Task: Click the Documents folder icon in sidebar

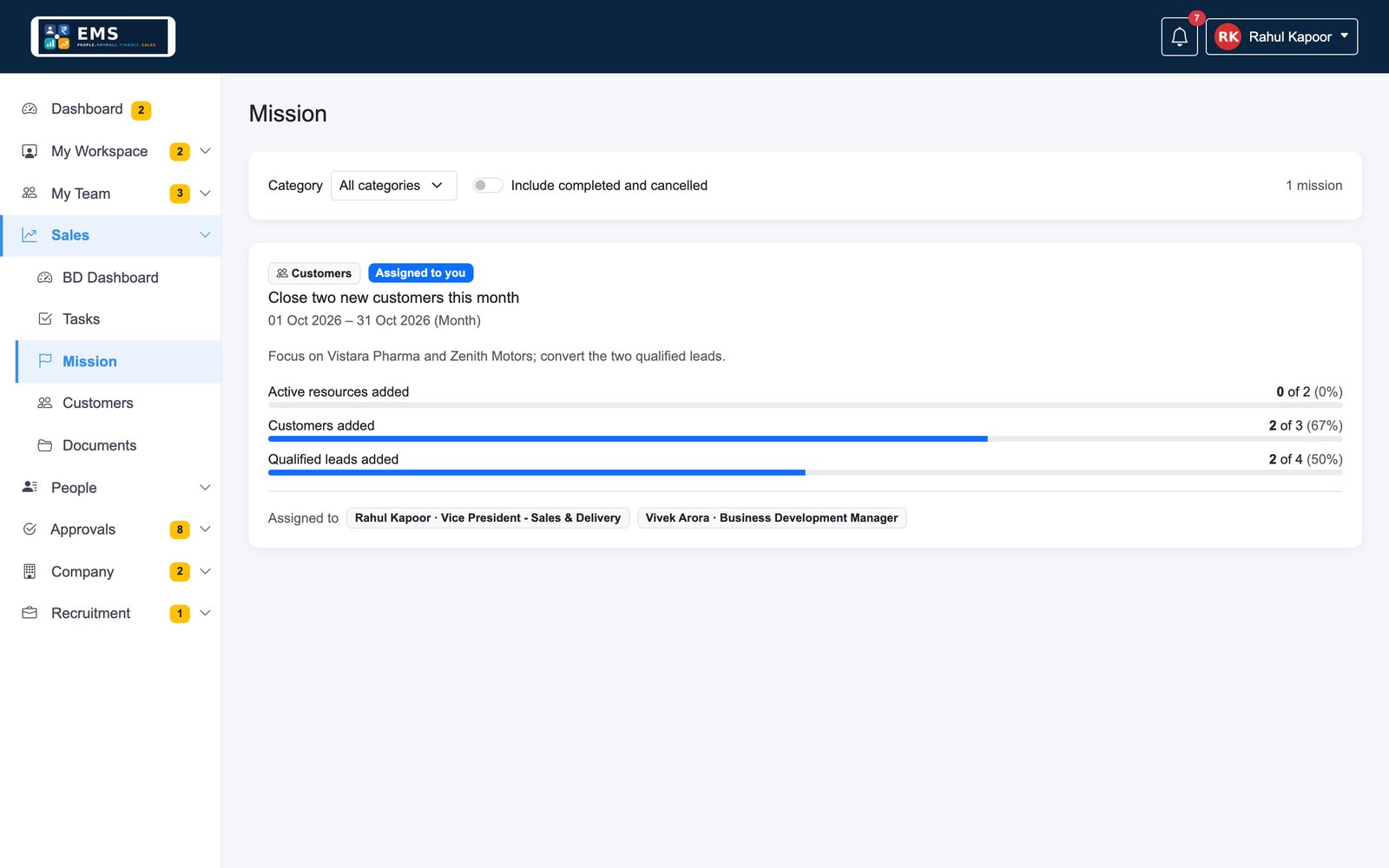Action: [45, 445]
